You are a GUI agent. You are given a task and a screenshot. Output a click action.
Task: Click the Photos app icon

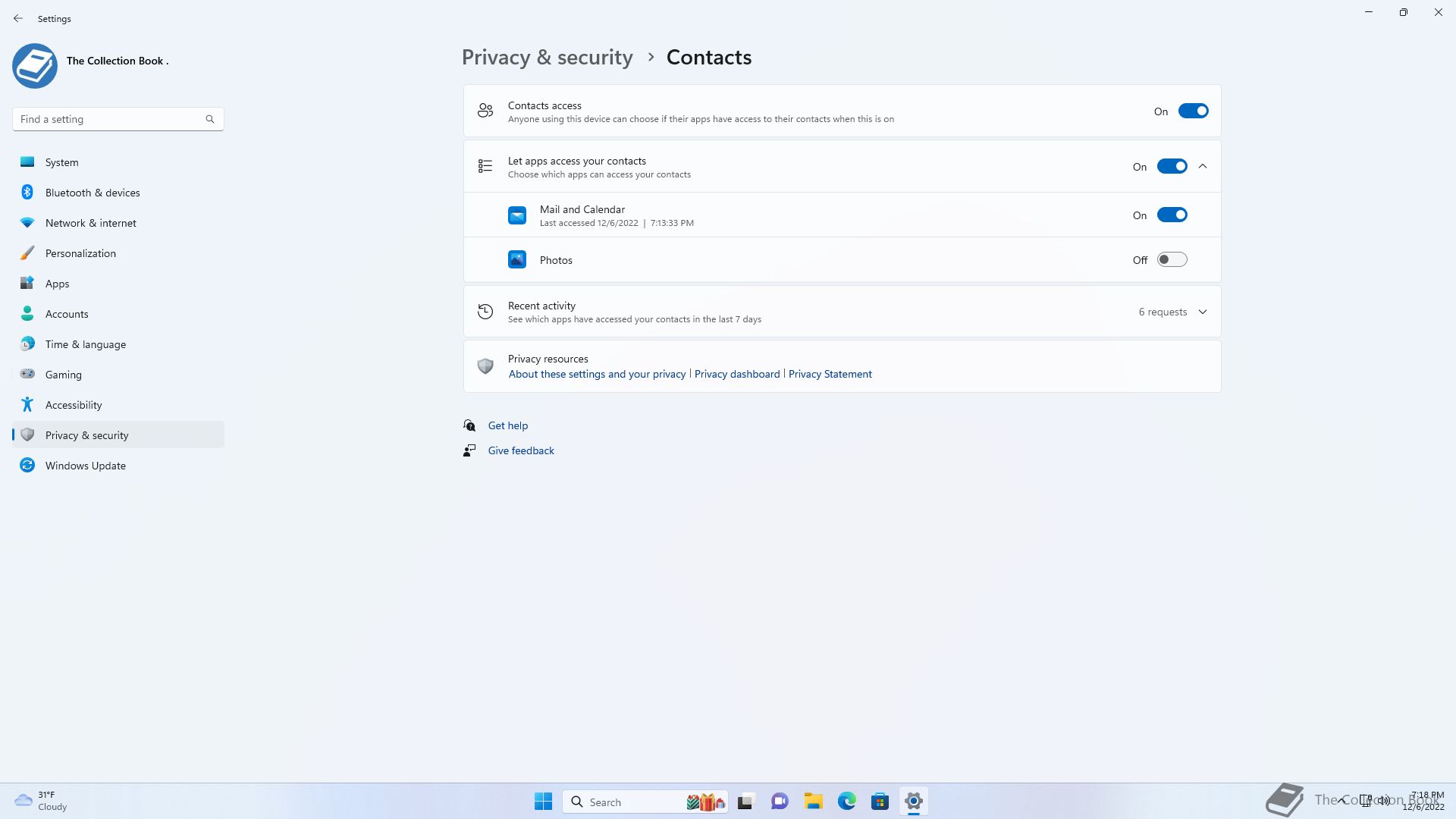517,260
